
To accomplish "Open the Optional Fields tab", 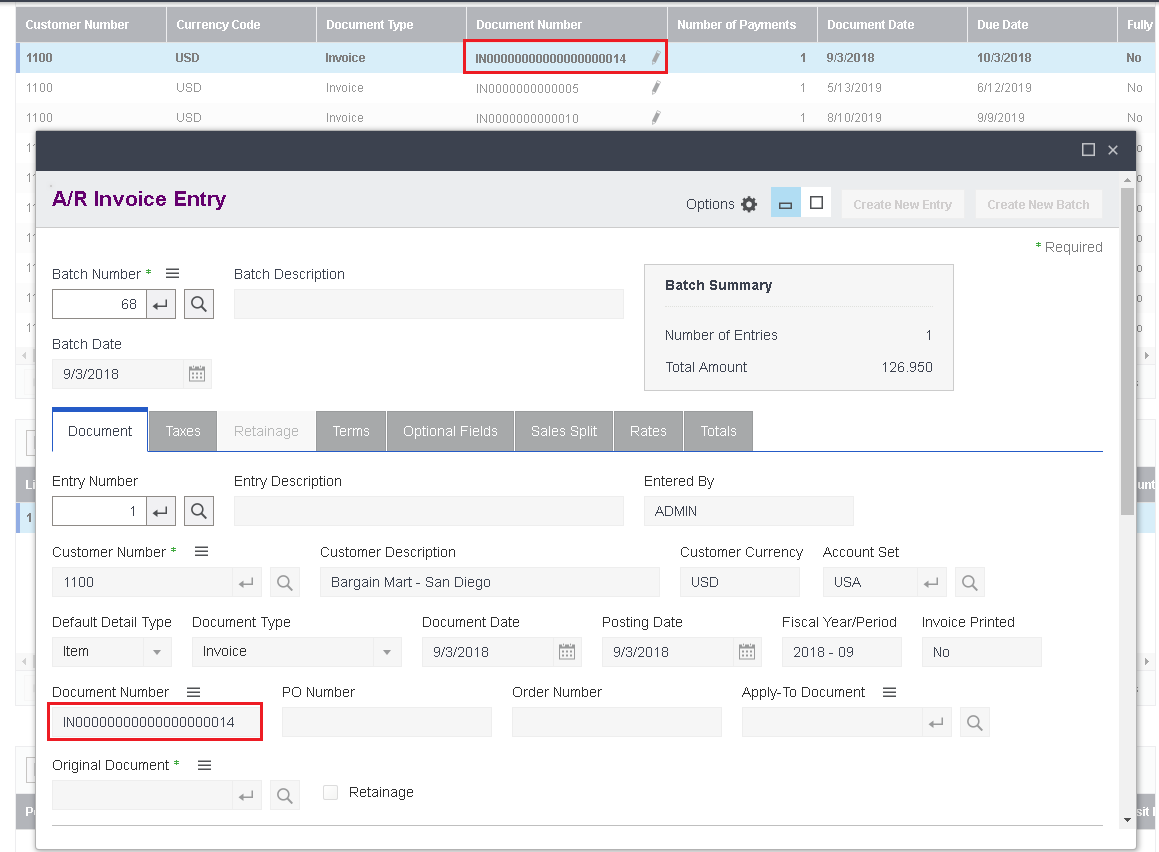I will pyautogui.click(x=450, y=431).
